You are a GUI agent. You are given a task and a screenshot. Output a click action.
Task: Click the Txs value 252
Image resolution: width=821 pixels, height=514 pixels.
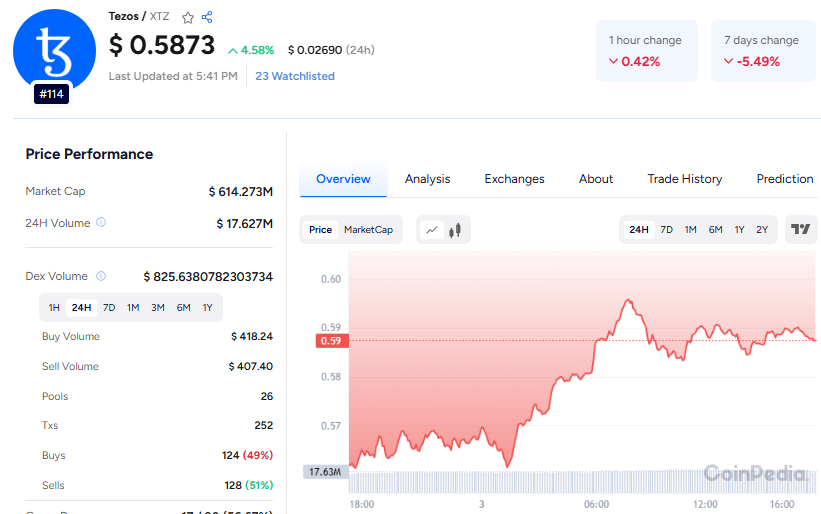point(263,426)
